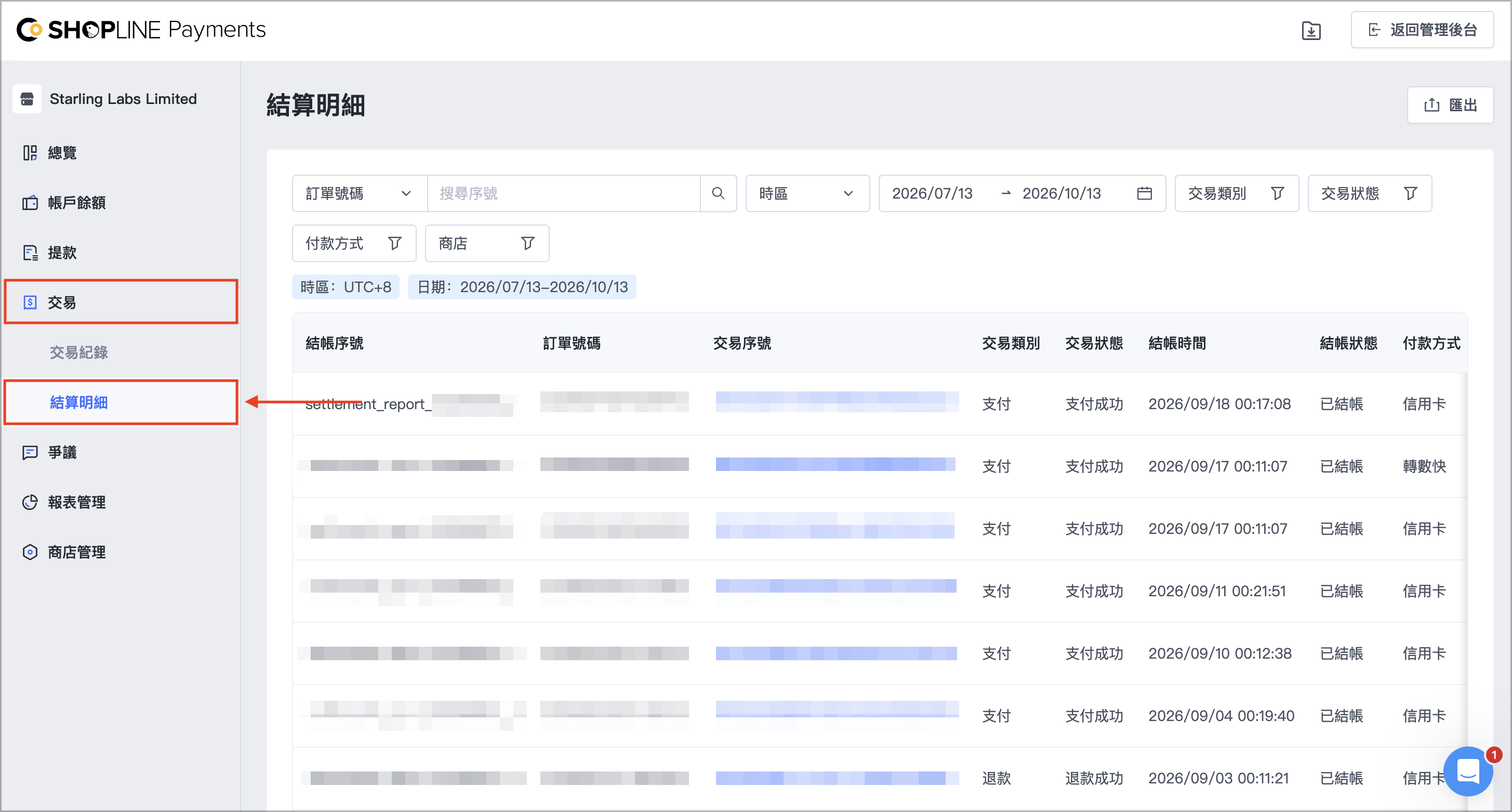Open the 付款方式 filter dropdown

[354, 243]
